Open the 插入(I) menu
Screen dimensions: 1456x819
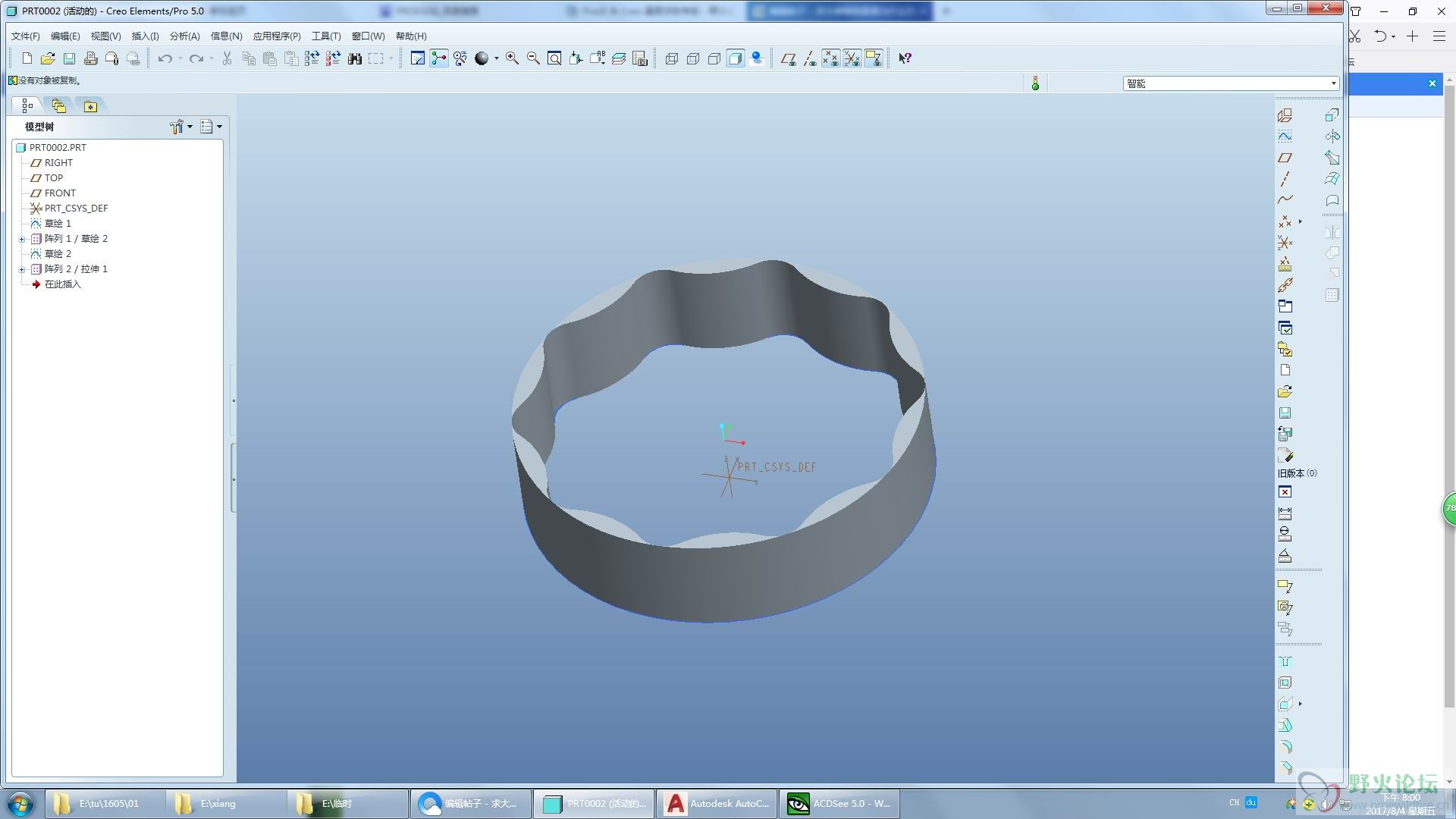[145, 36]
